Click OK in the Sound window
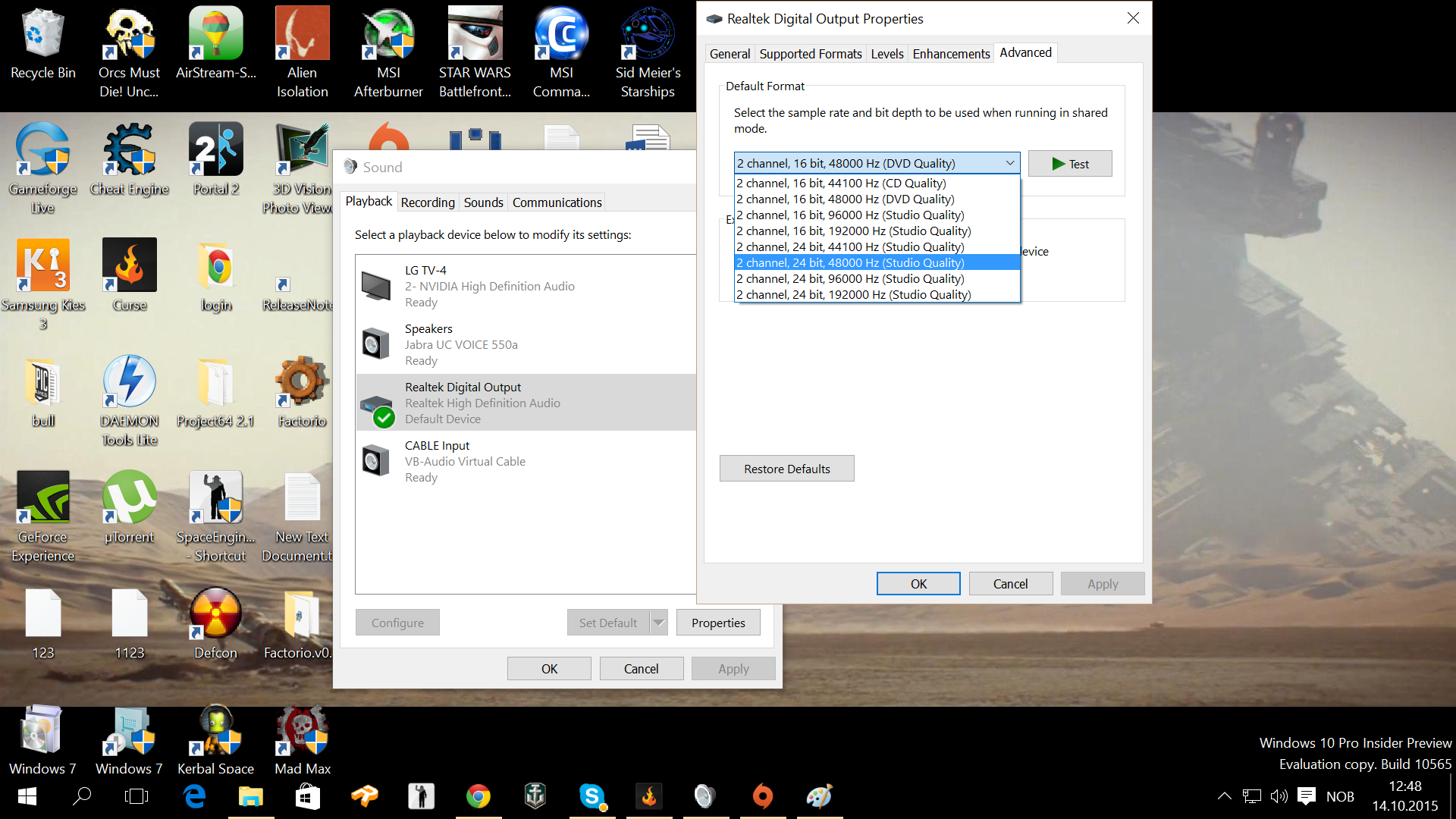1456x819 pixels. (549, 669)
